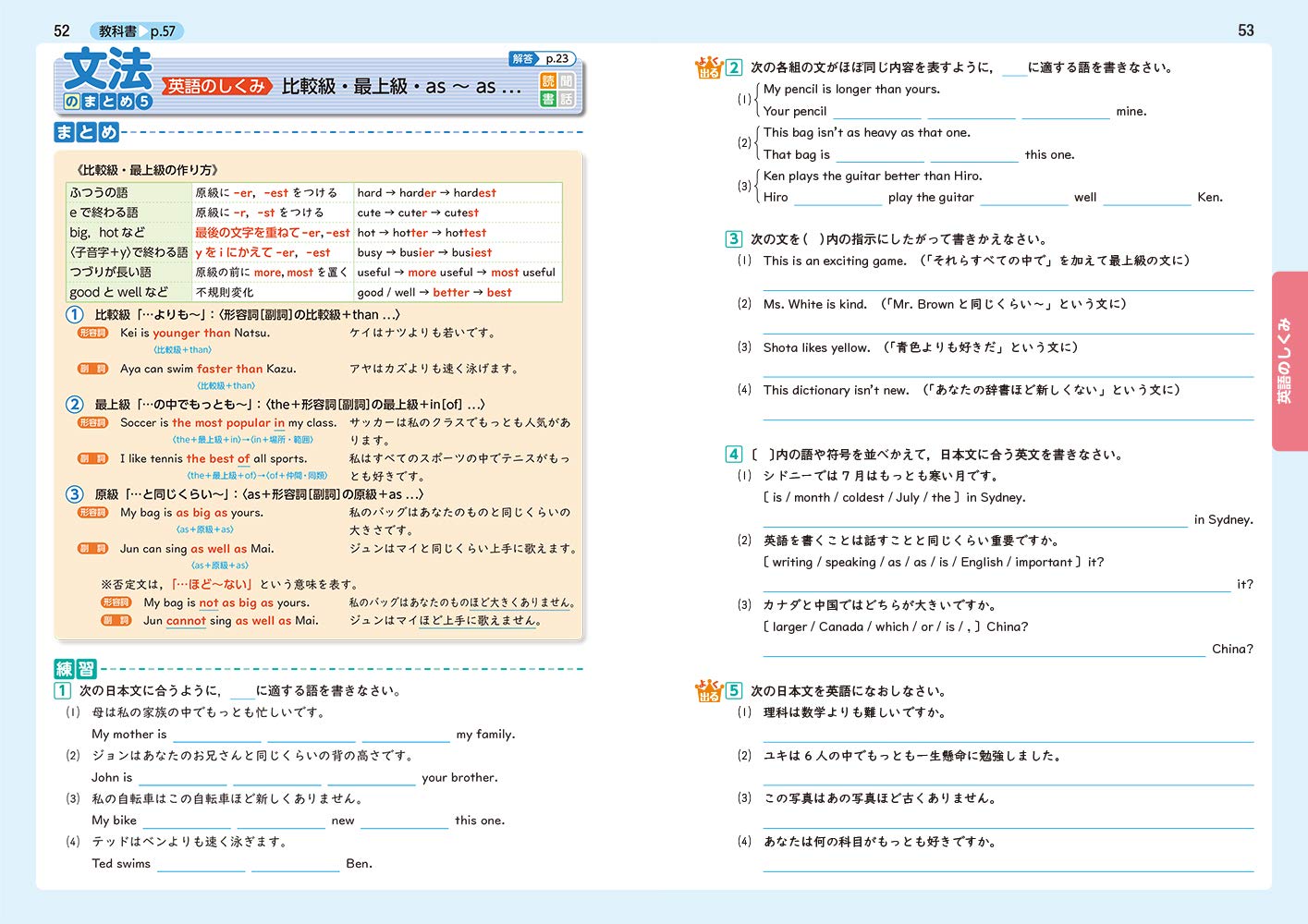
Task: Toggle numbered circle ② for 最上級 section
Action: coord(74,404)
